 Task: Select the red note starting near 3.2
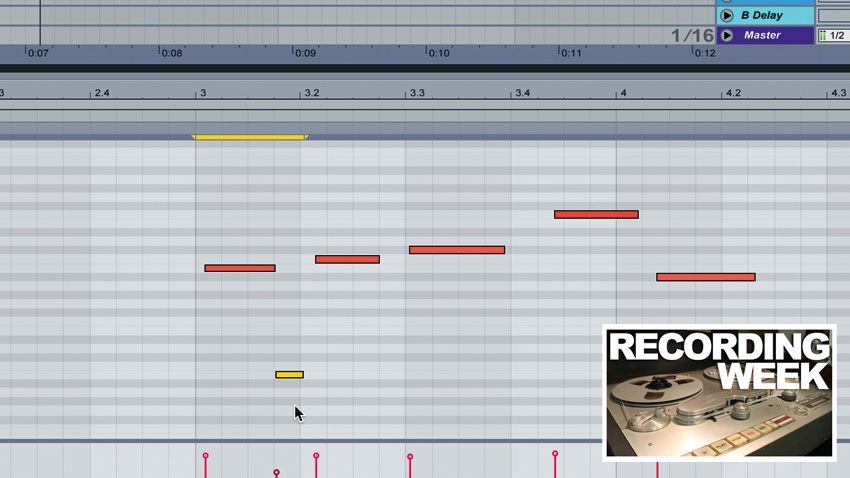click(x=347, y=259)
